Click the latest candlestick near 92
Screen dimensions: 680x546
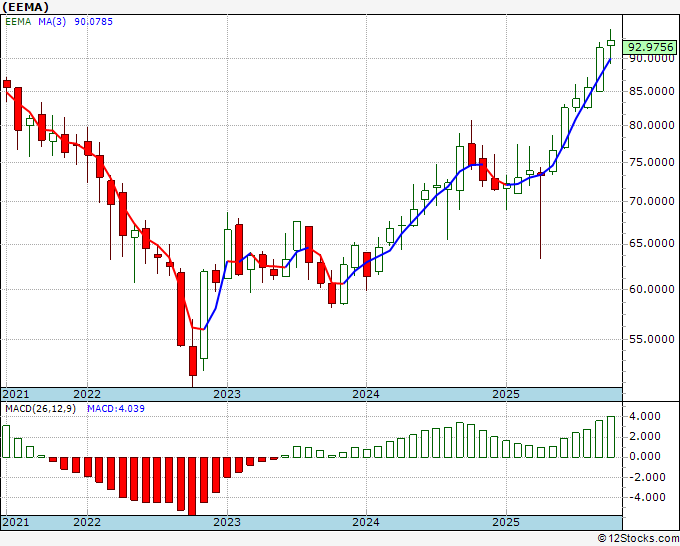611,43
